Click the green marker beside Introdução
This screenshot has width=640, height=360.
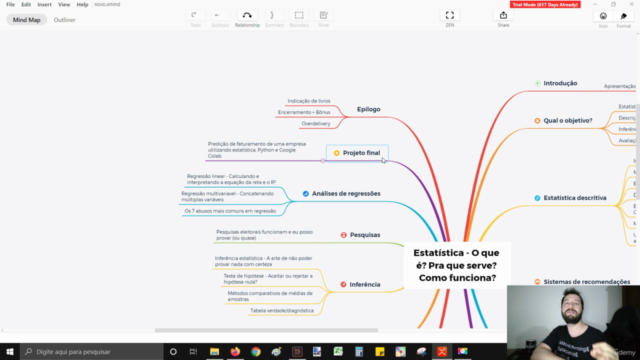537,83
